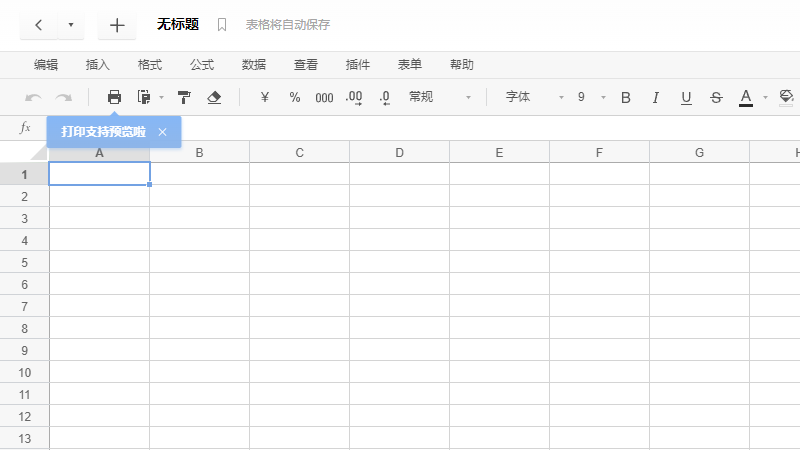This screenshot has height=450, width=800.
Task: Toggle underline formatting
Action: click(x=686, y=97)
